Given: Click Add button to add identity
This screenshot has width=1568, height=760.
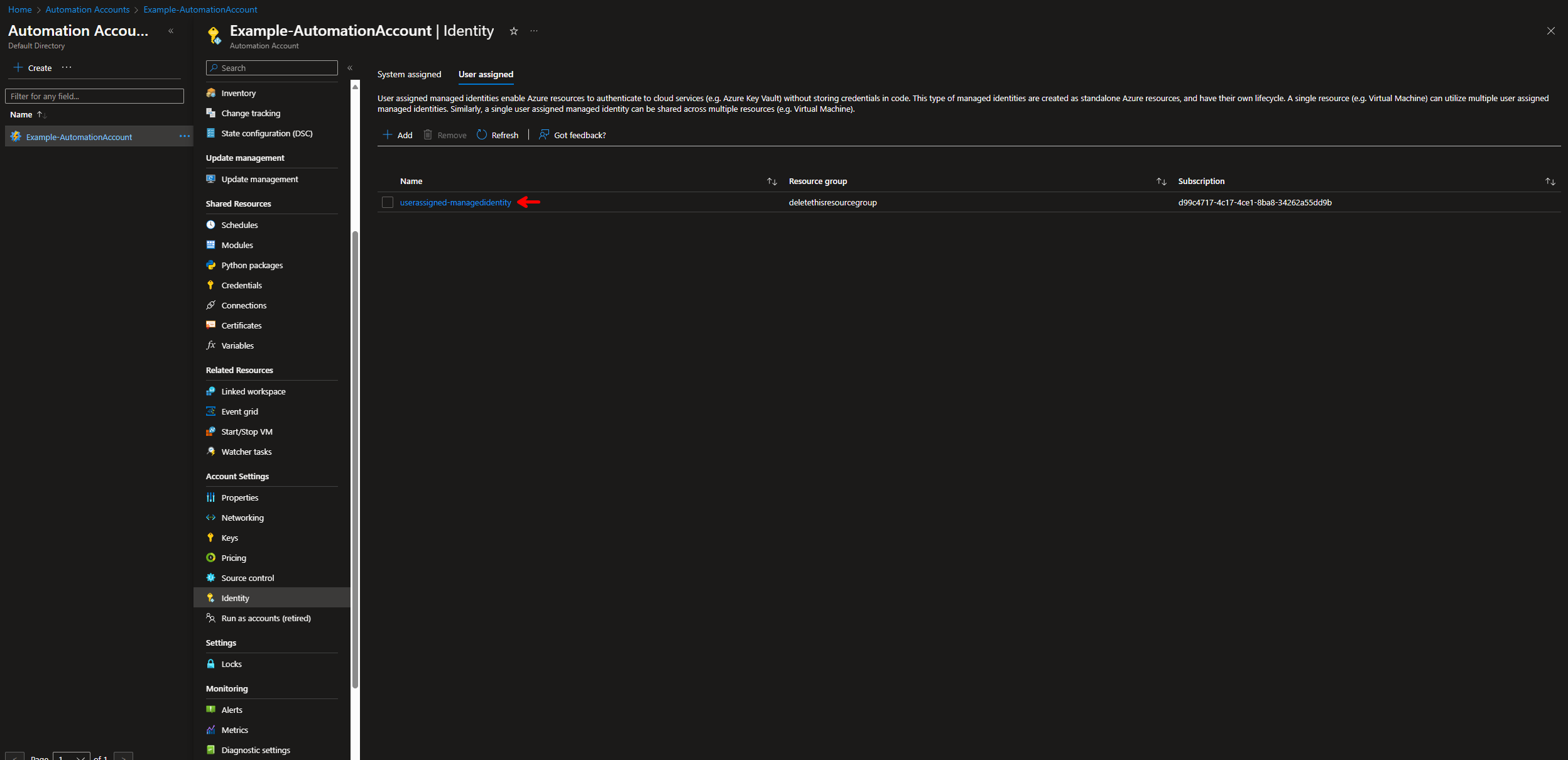Looking at the screenshot, I should (398, 135).
